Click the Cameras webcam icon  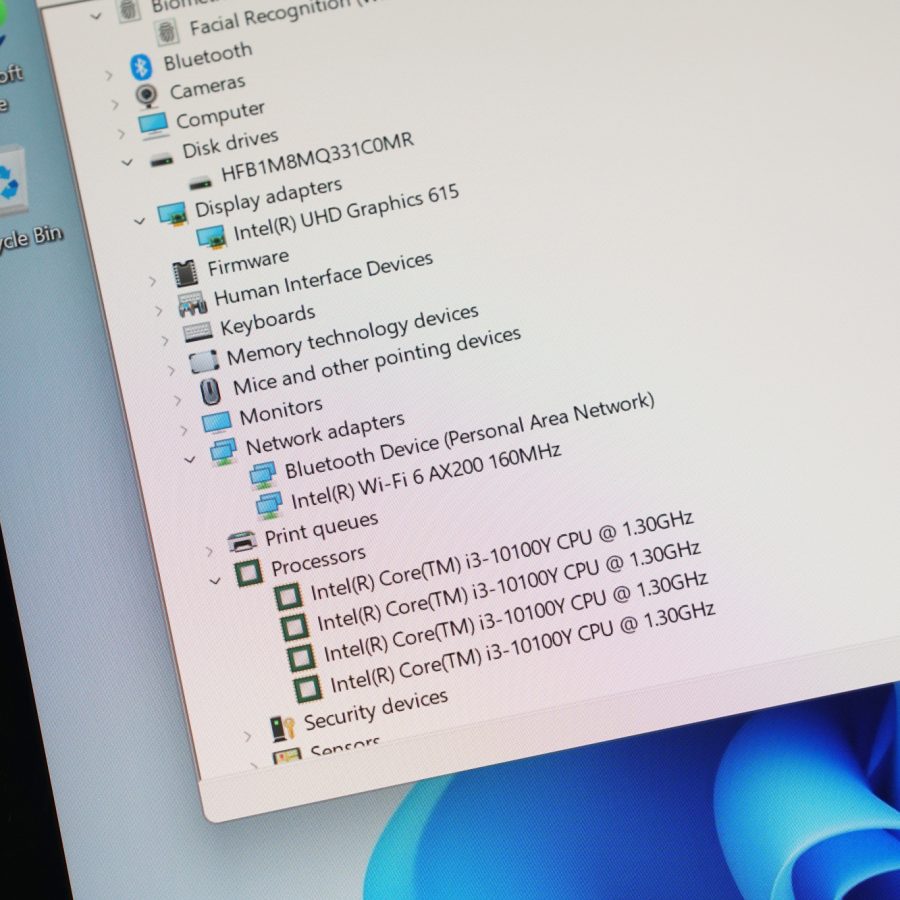(x=147, y=95)
